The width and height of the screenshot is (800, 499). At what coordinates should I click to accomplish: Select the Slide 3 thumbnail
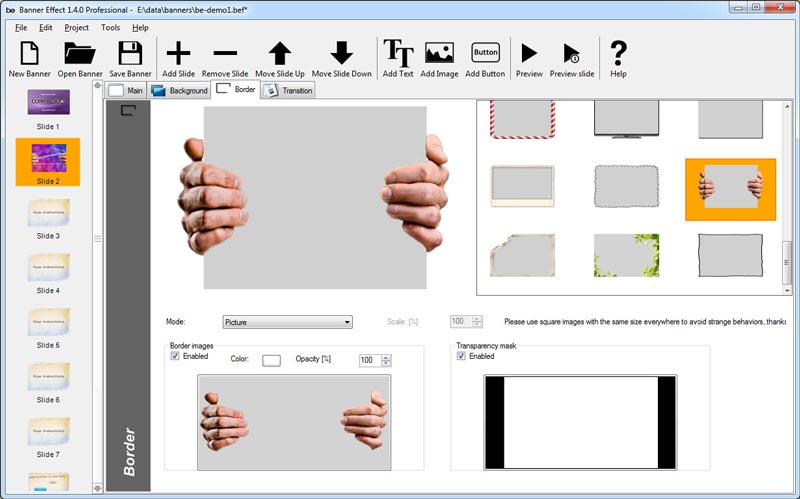point(48,214)
